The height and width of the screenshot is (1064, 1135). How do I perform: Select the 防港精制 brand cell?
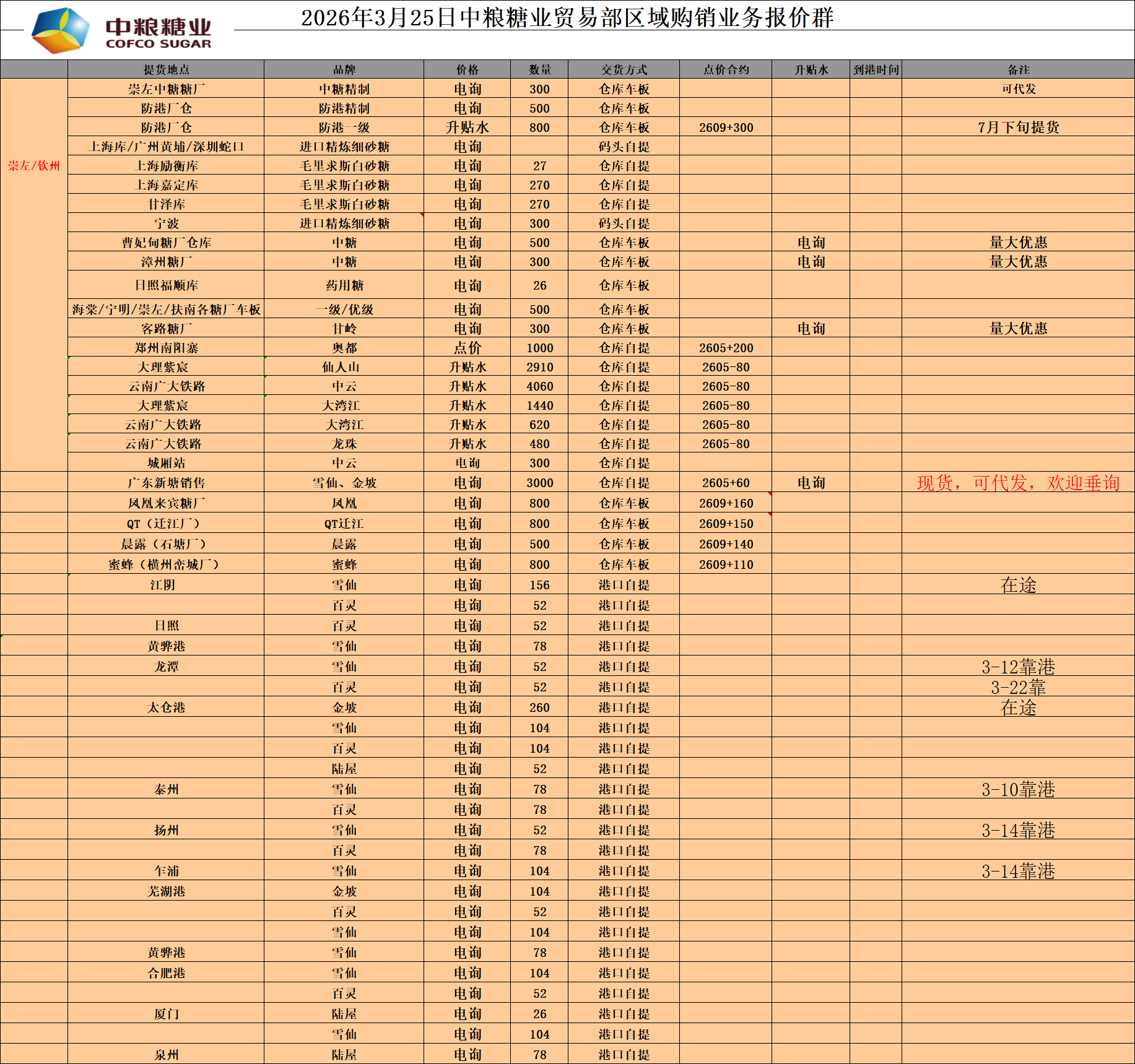344,108
